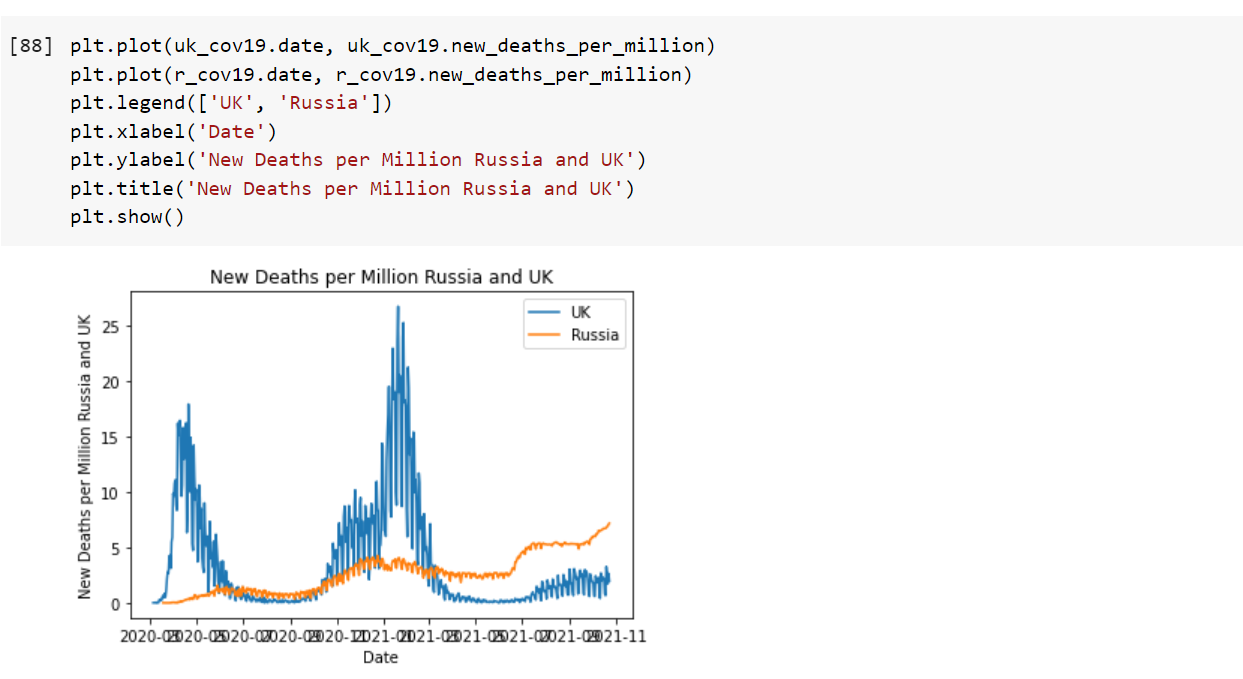Click the UK entry in the plot legend
Image resolution: width=1243 pixels, height=679 pixels.
tap(580, 312)
